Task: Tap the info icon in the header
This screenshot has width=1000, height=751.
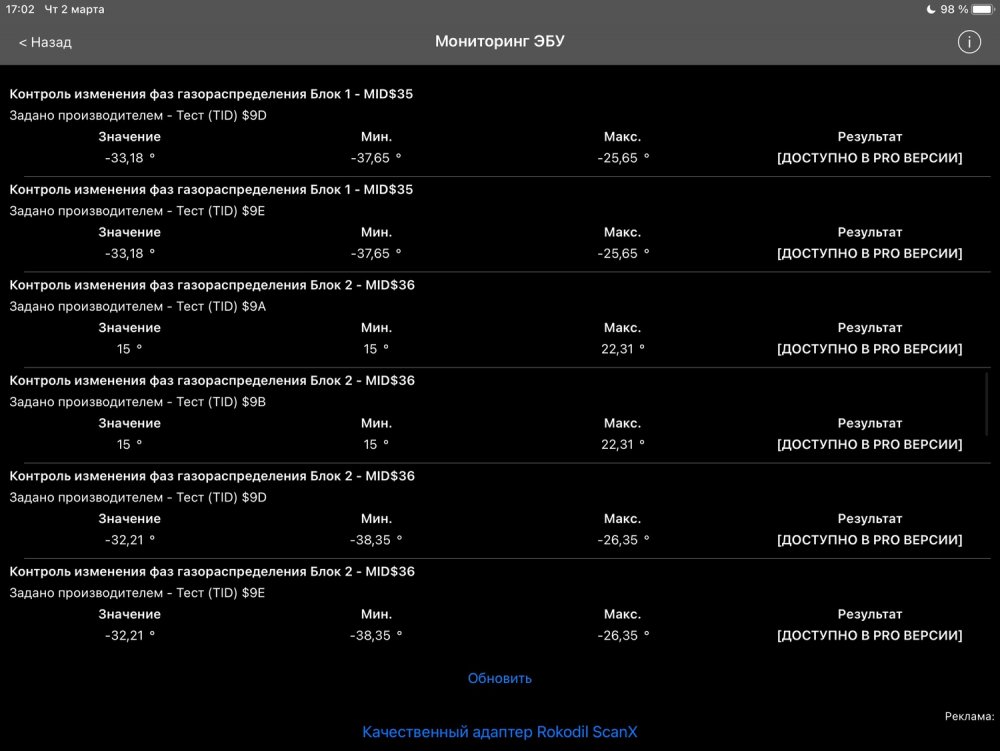Action: coord(968,42)
